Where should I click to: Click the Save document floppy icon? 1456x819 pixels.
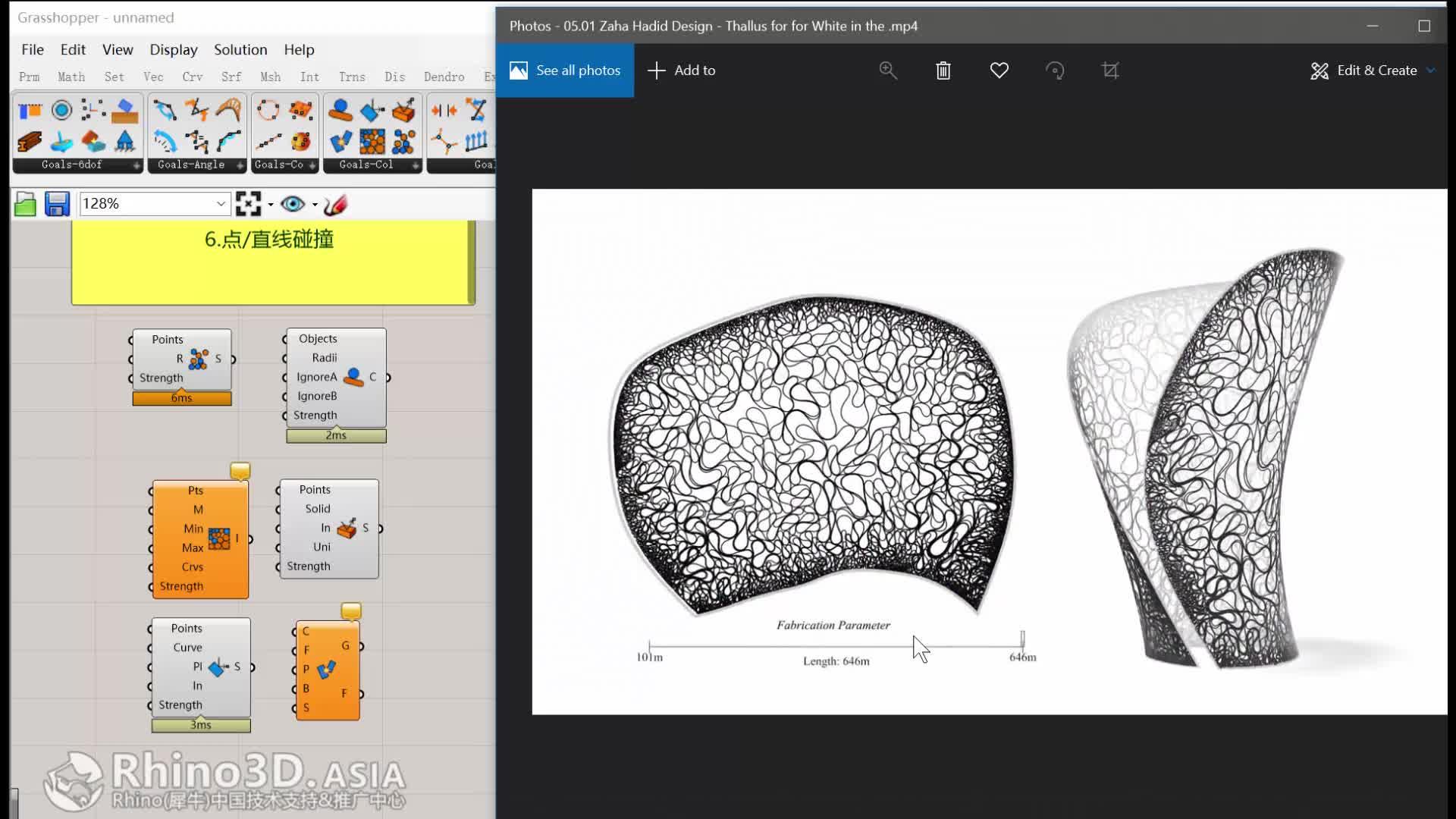[57, 204]
